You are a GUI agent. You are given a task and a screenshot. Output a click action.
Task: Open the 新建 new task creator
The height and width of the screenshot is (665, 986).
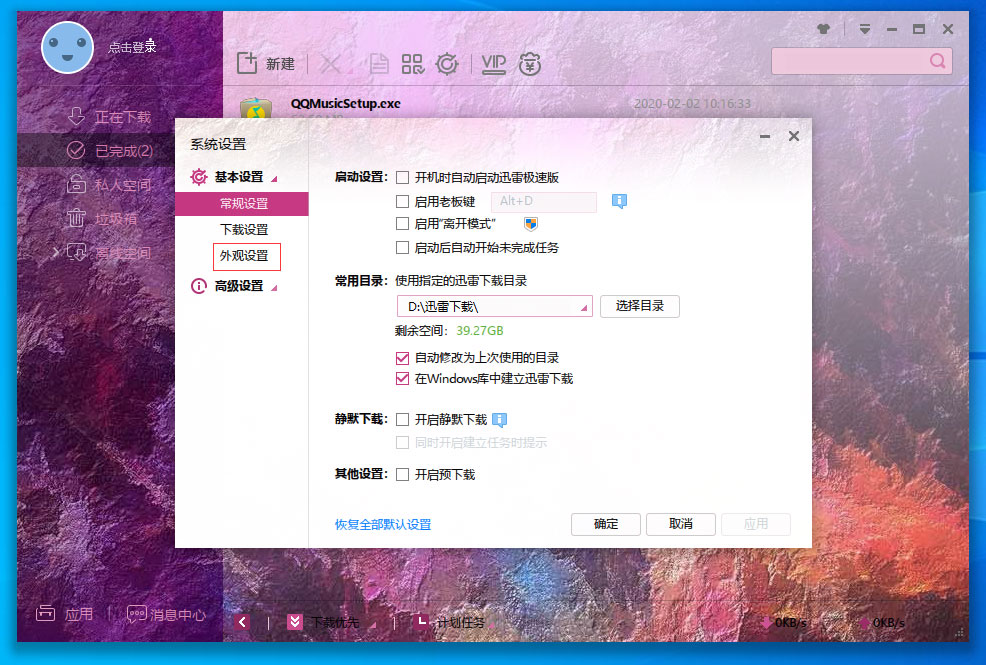pyautogui.click(x=265, y=63)
